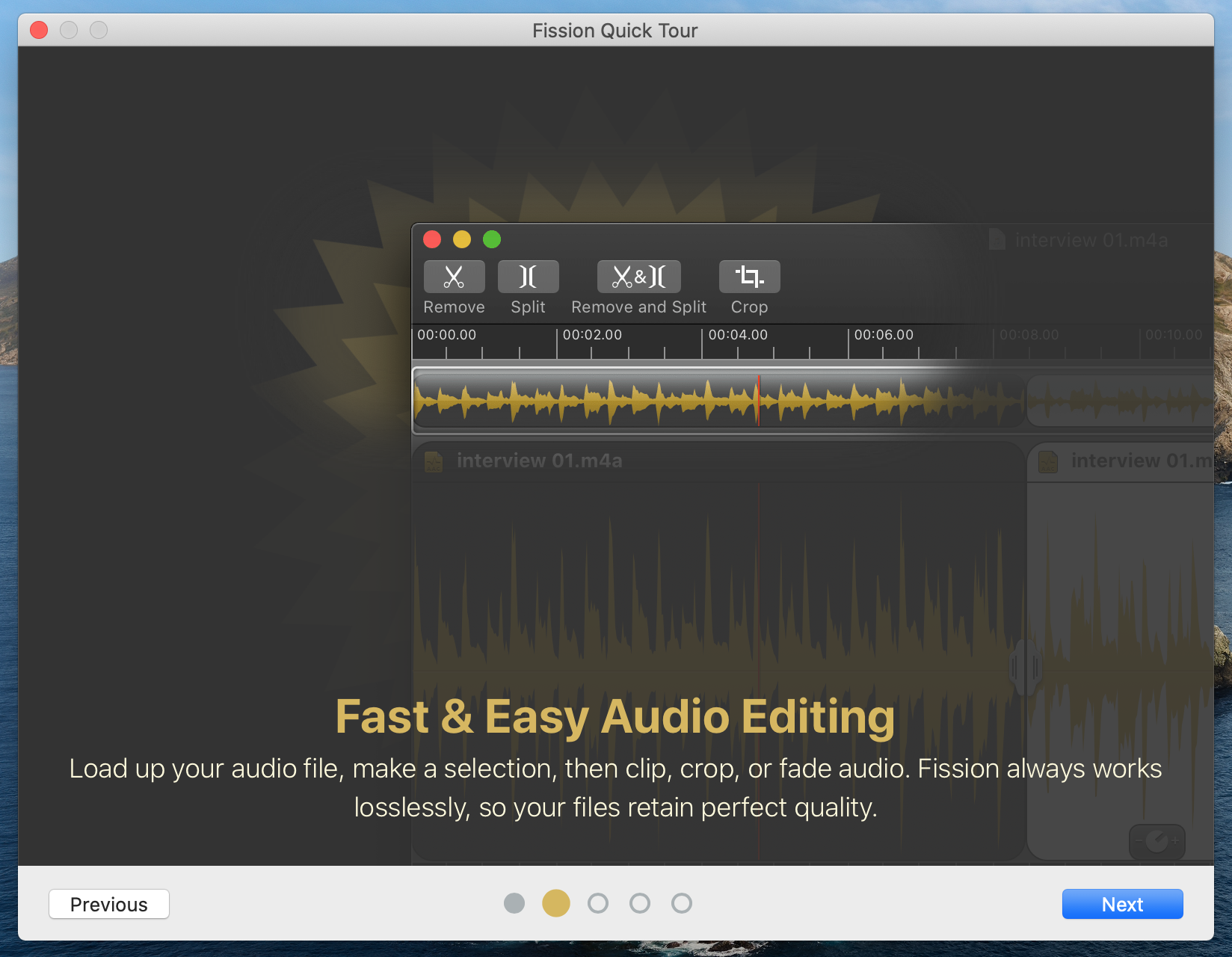Click the interview 01.m4a clip label
The image size is (1232, 957).
pos(539,461)
